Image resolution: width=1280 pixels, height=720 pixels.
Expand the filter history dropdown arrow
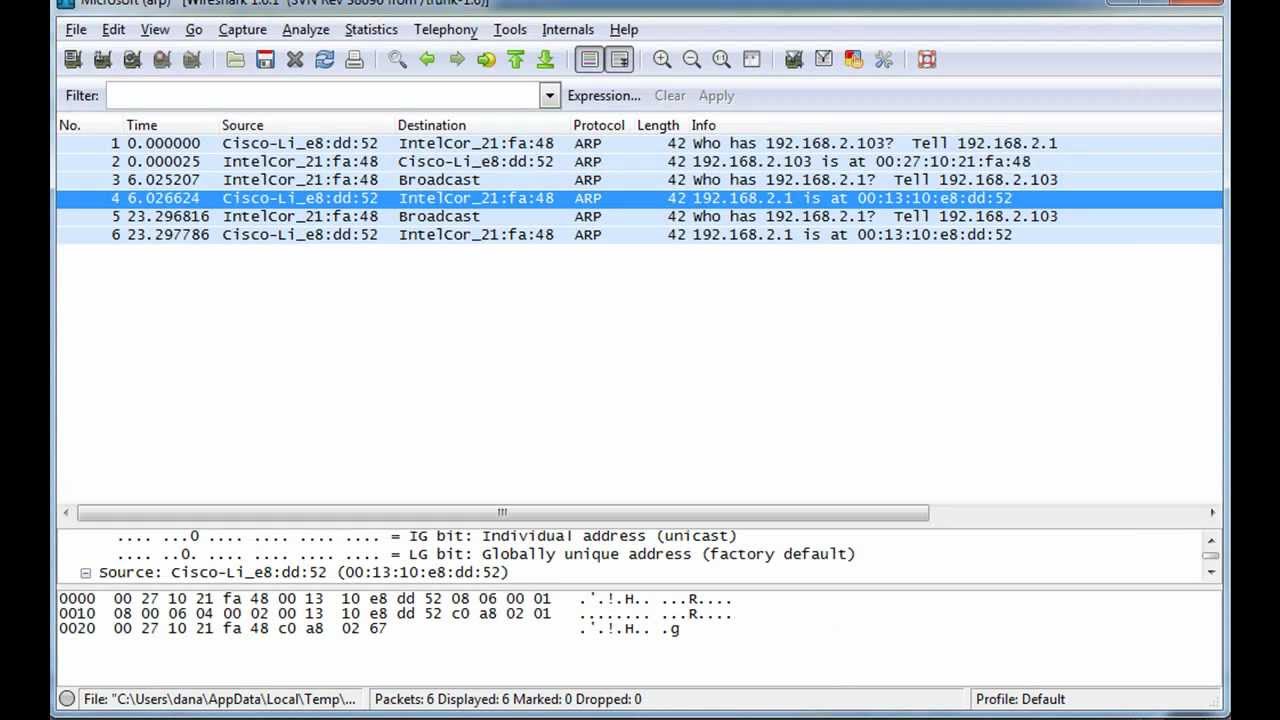pyautogui.click(x=550, y=96)
